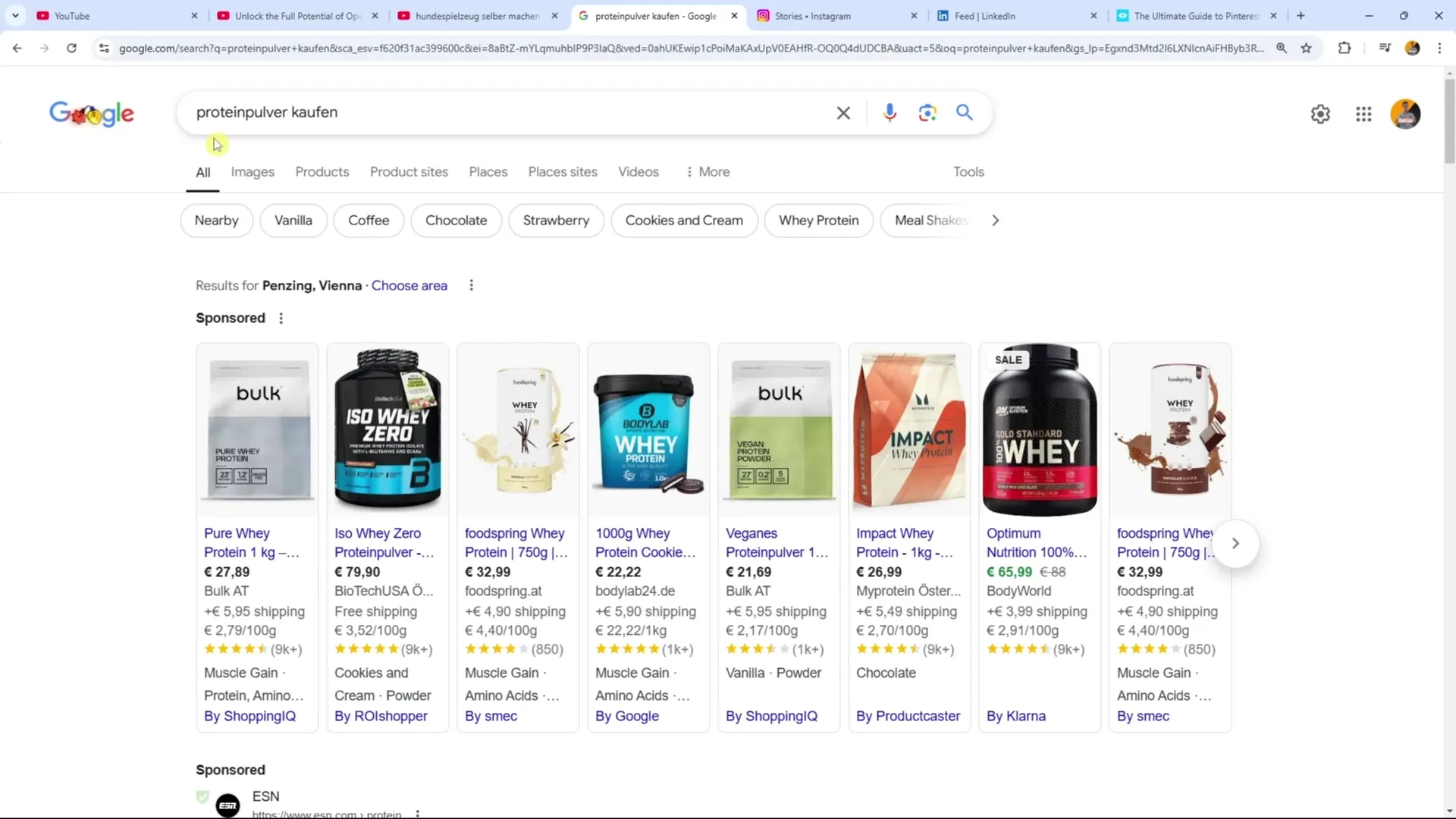Image resolution: width=1456 pixels, height=819 pixels.
Task: Click the ESN sponsored result
Action: 265,796
